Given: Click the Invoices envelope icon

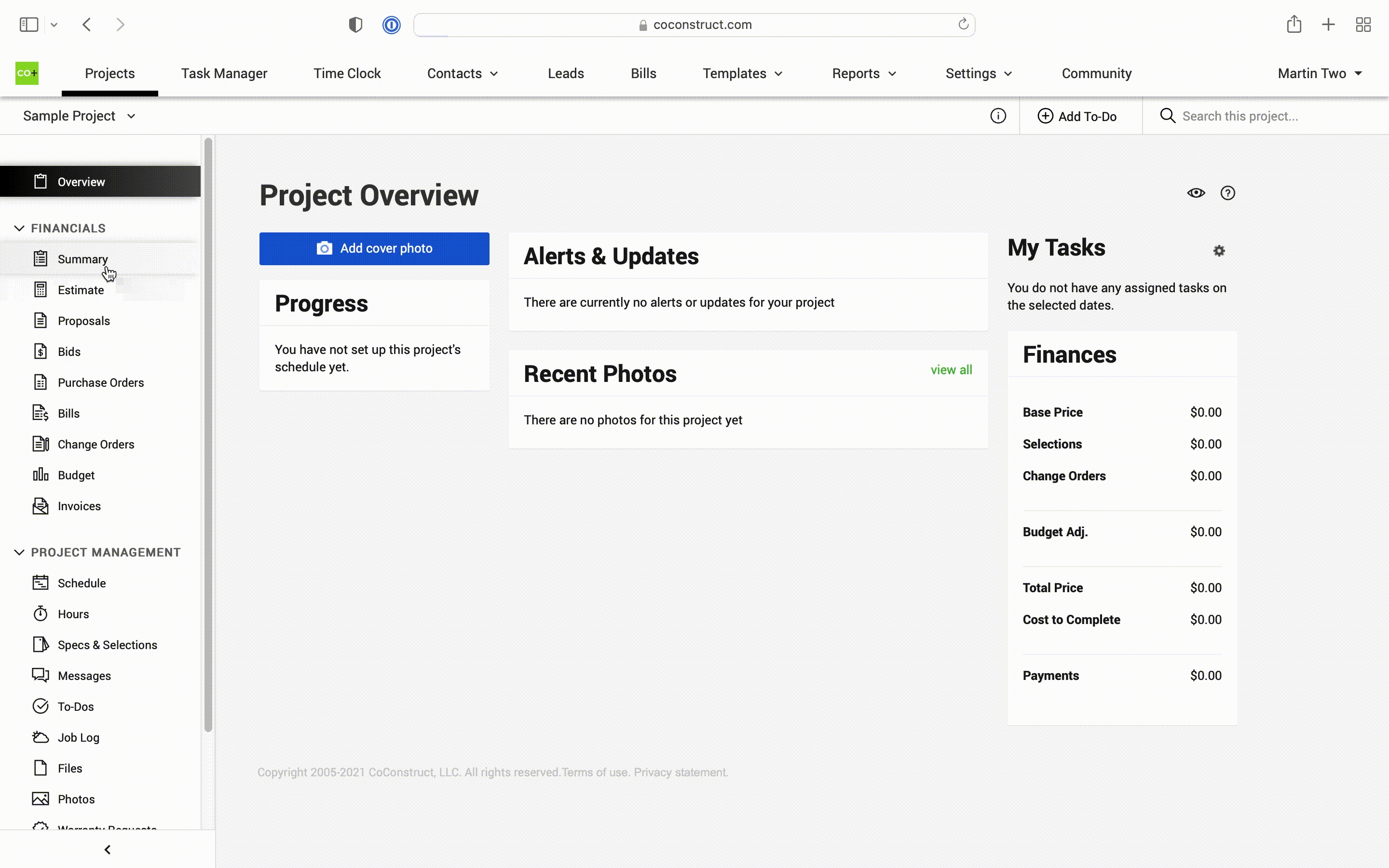Looking at the screenshot, I should click(x=40, y=506).
